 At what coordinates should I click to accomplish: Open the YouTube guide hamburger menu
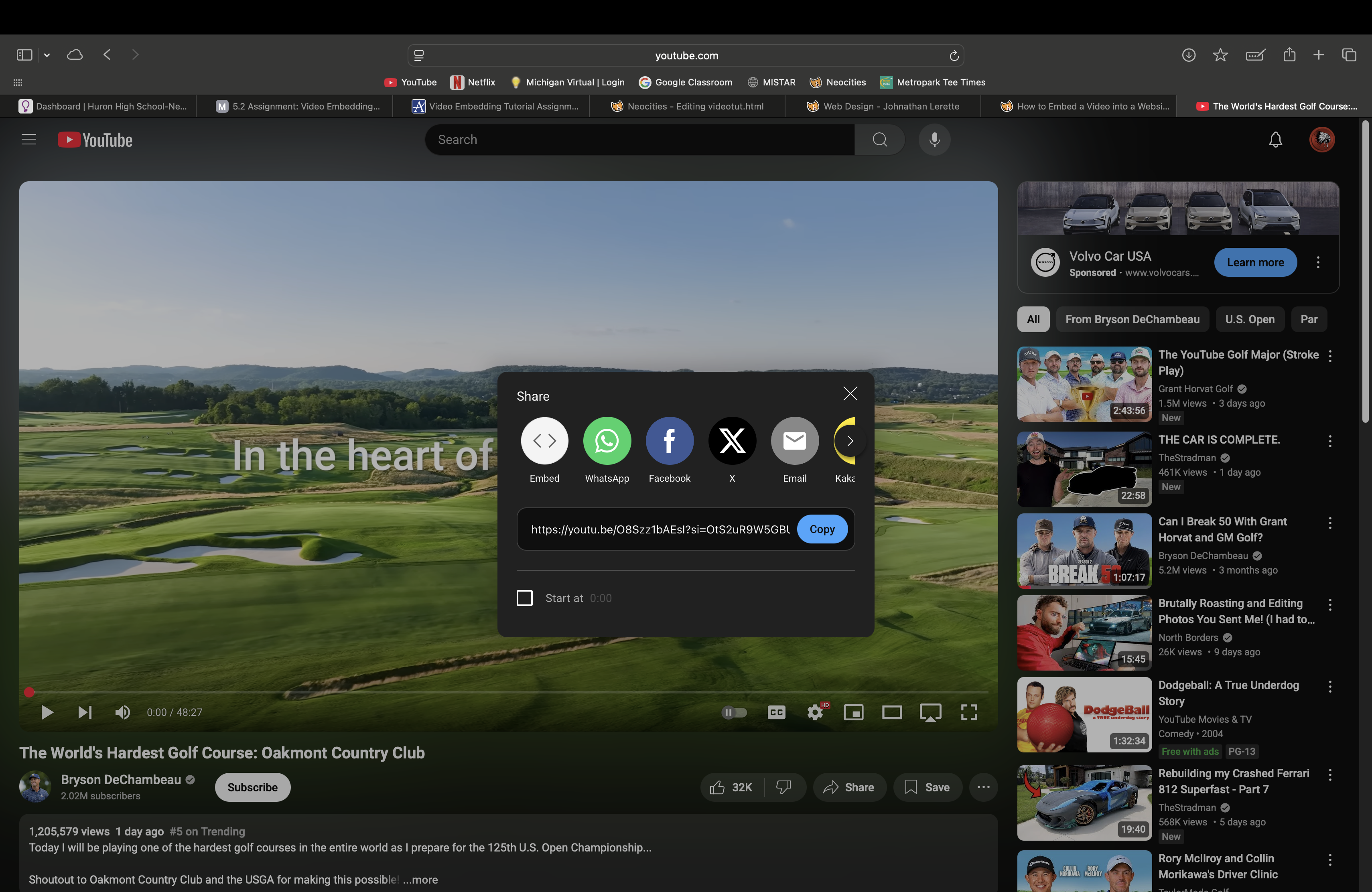coord(29,140)
